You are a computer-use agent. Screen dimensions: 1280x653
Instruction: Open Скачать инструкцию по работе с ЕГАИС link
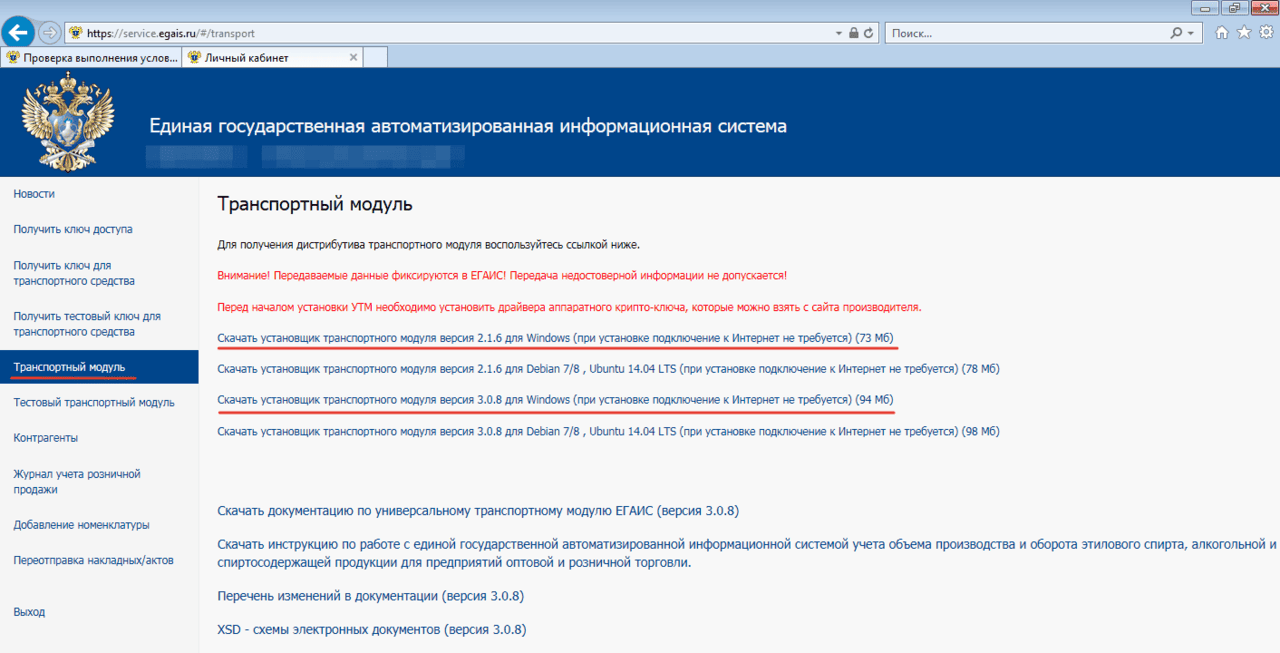tap(747, 553)
